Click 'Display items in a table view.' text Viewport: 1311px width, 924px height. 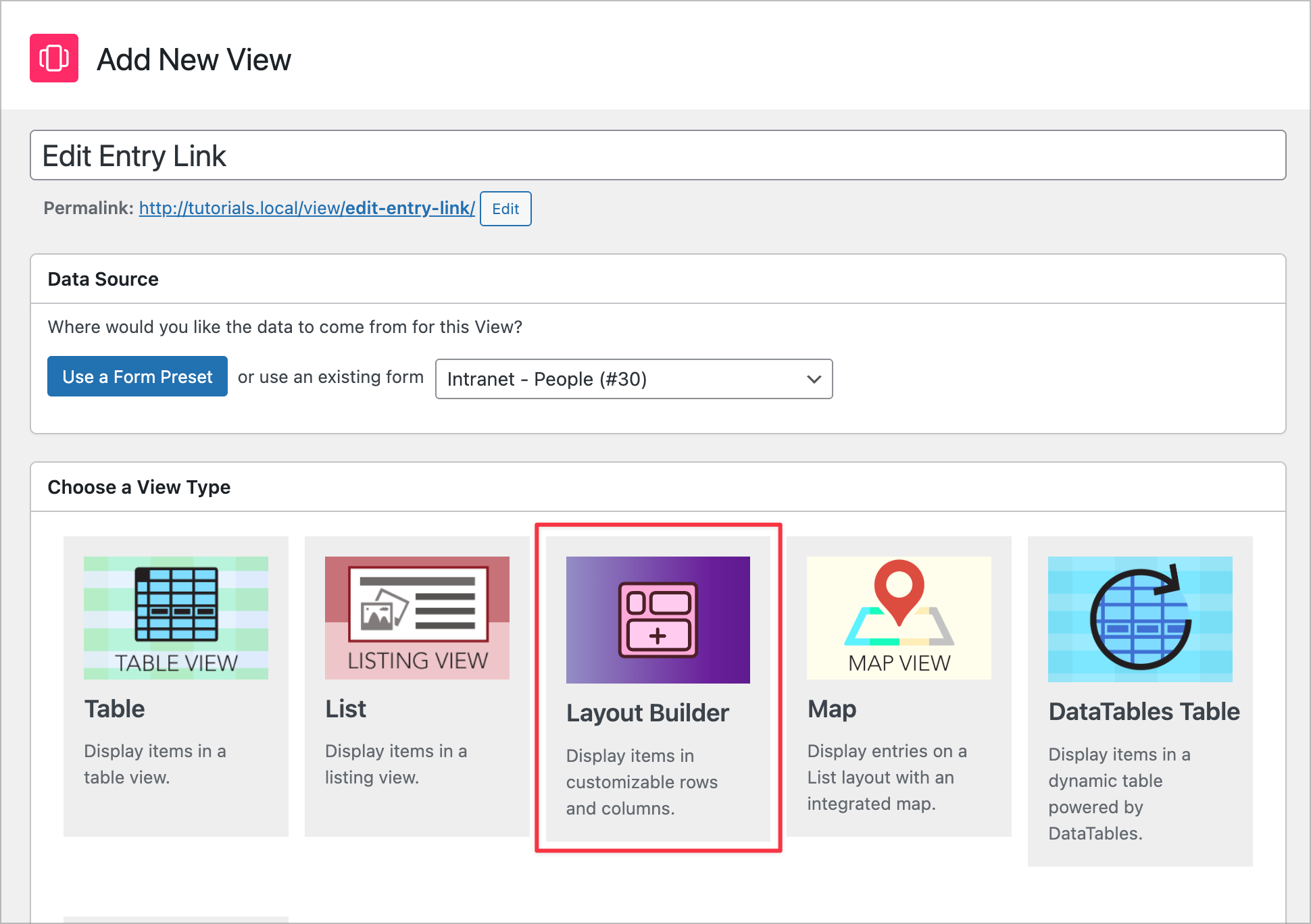pos(155,764)
